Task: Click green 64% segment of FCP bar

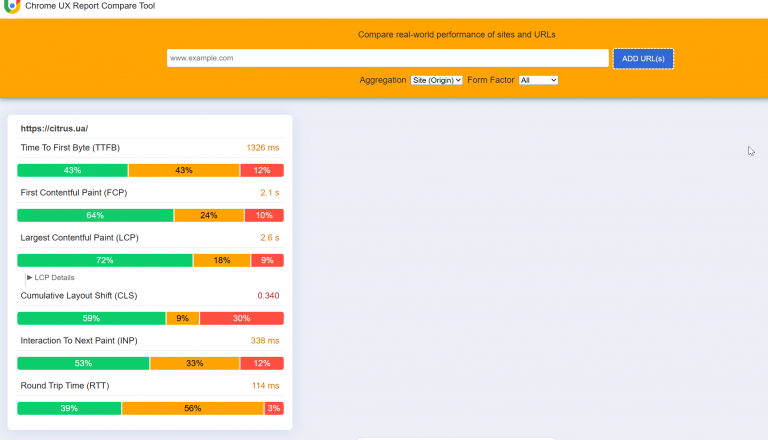Action: point(95,215)
